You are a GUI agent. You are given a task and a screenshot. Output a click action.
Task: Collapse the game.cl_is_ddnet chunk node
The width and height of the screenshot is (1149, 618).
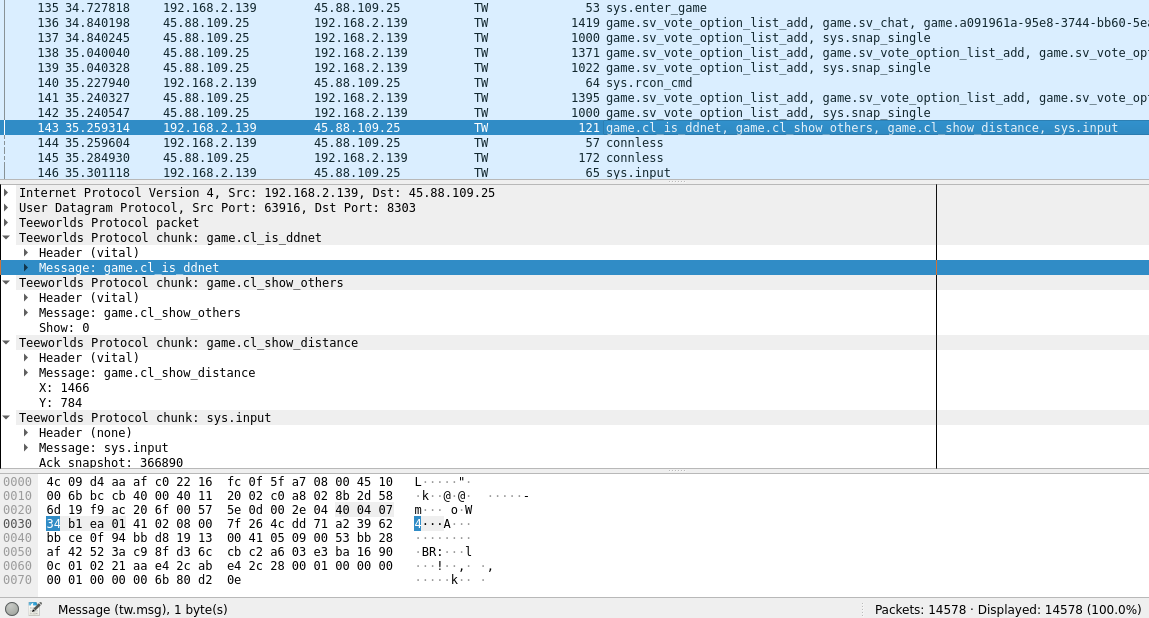coord(7,238)
